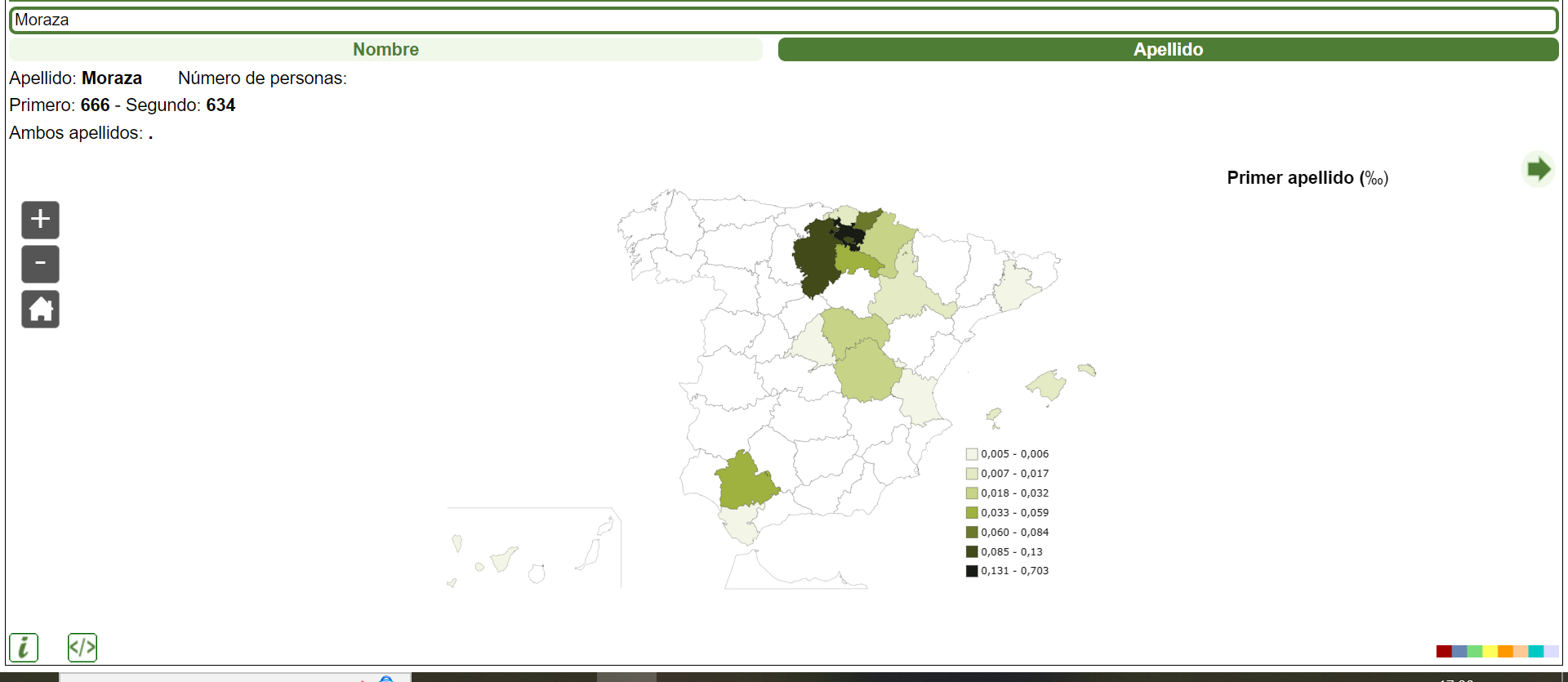Open the information icon

24,648
